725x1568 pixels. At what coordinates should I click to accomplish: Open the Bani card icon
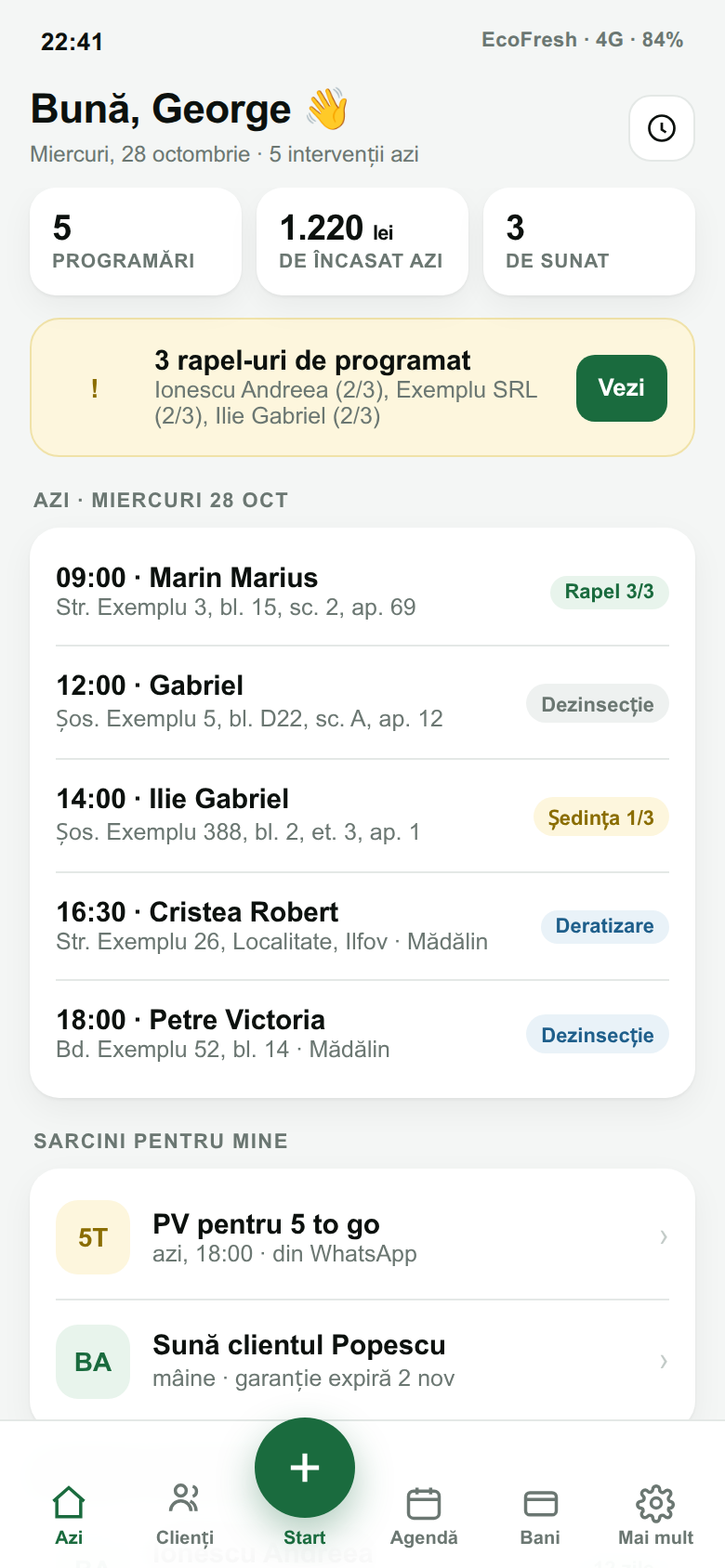point(540,1503)
